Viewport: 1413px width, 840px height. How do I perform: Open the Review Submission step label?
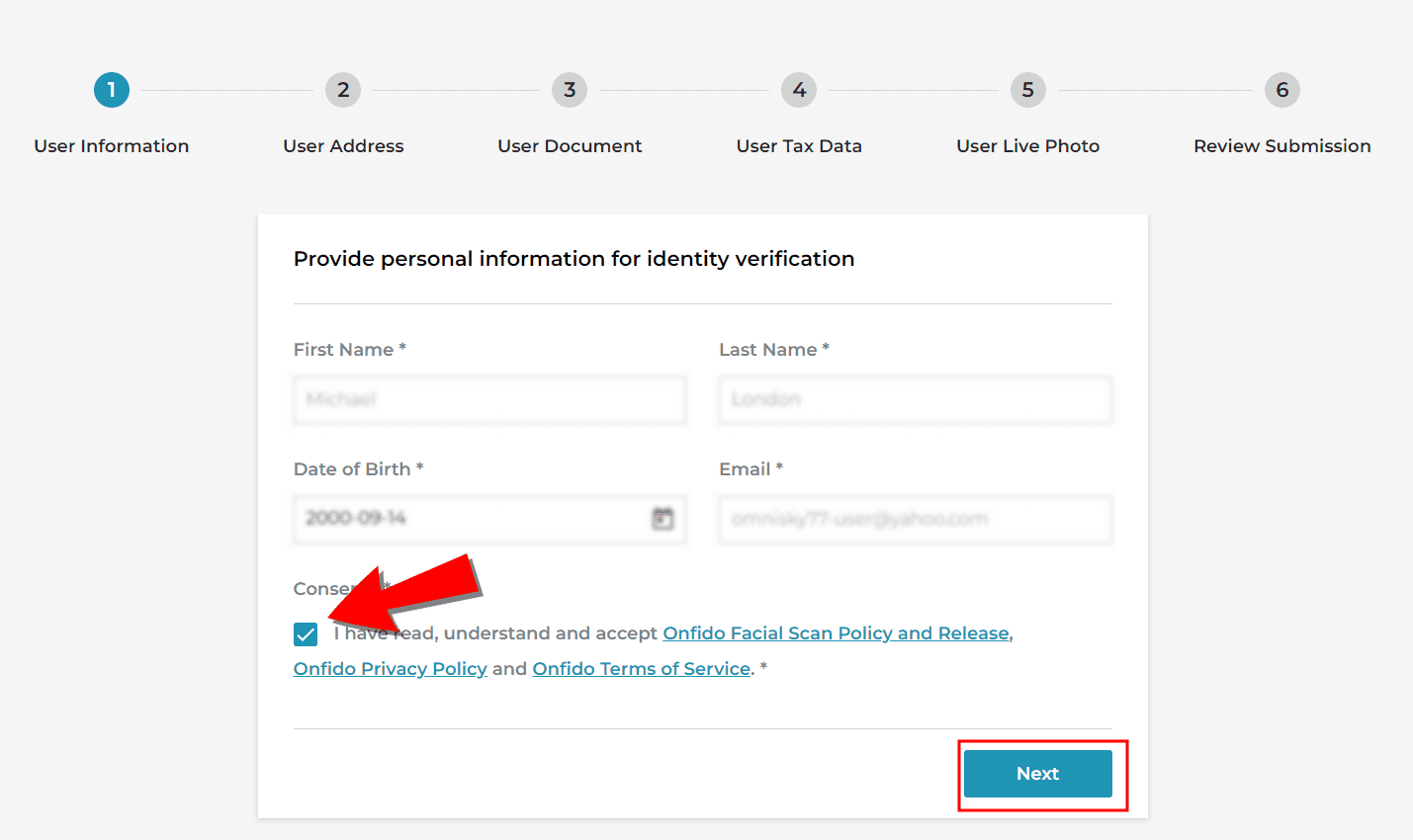pos(1282,146)
